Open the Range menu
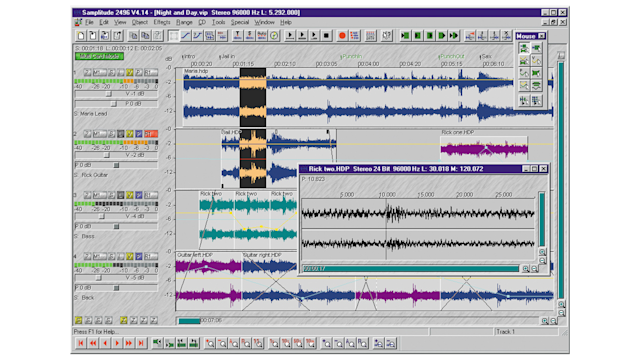This screenshot has height=360, width=640. pos(184,22)
